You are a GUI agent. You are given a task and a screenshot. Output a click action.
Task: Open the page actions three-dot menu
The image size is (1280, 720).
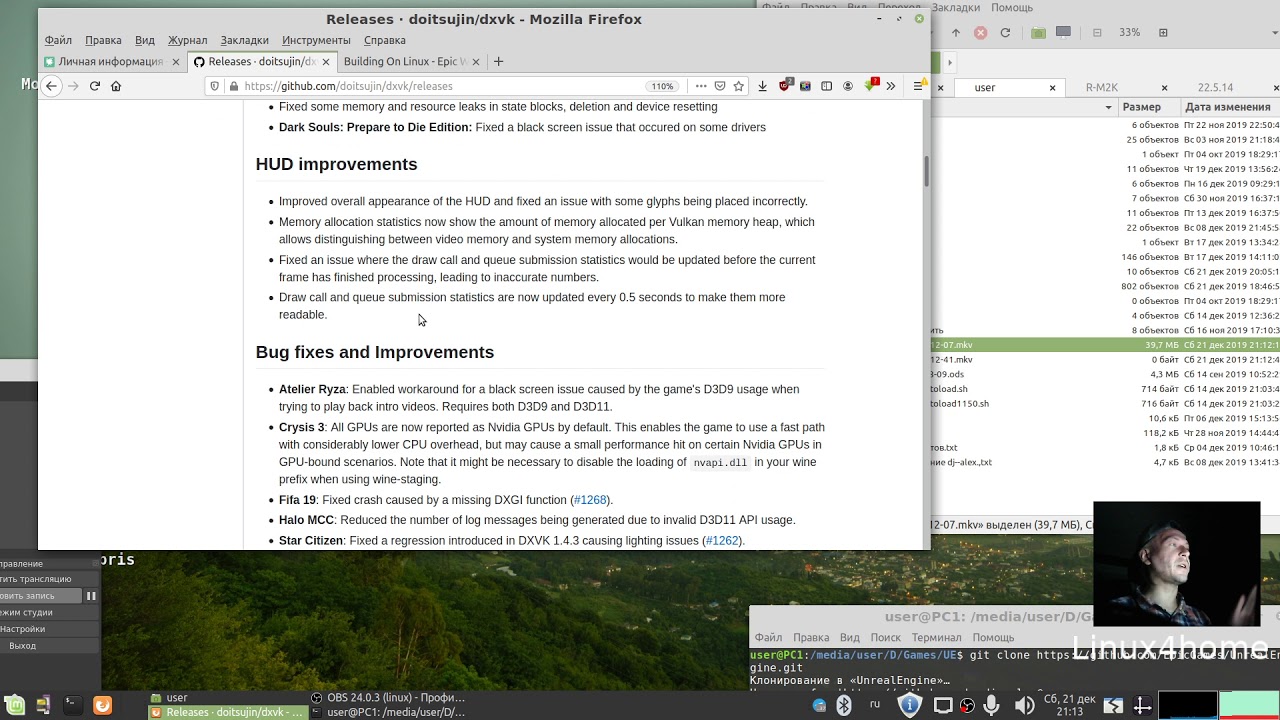[x=701, y=86]
